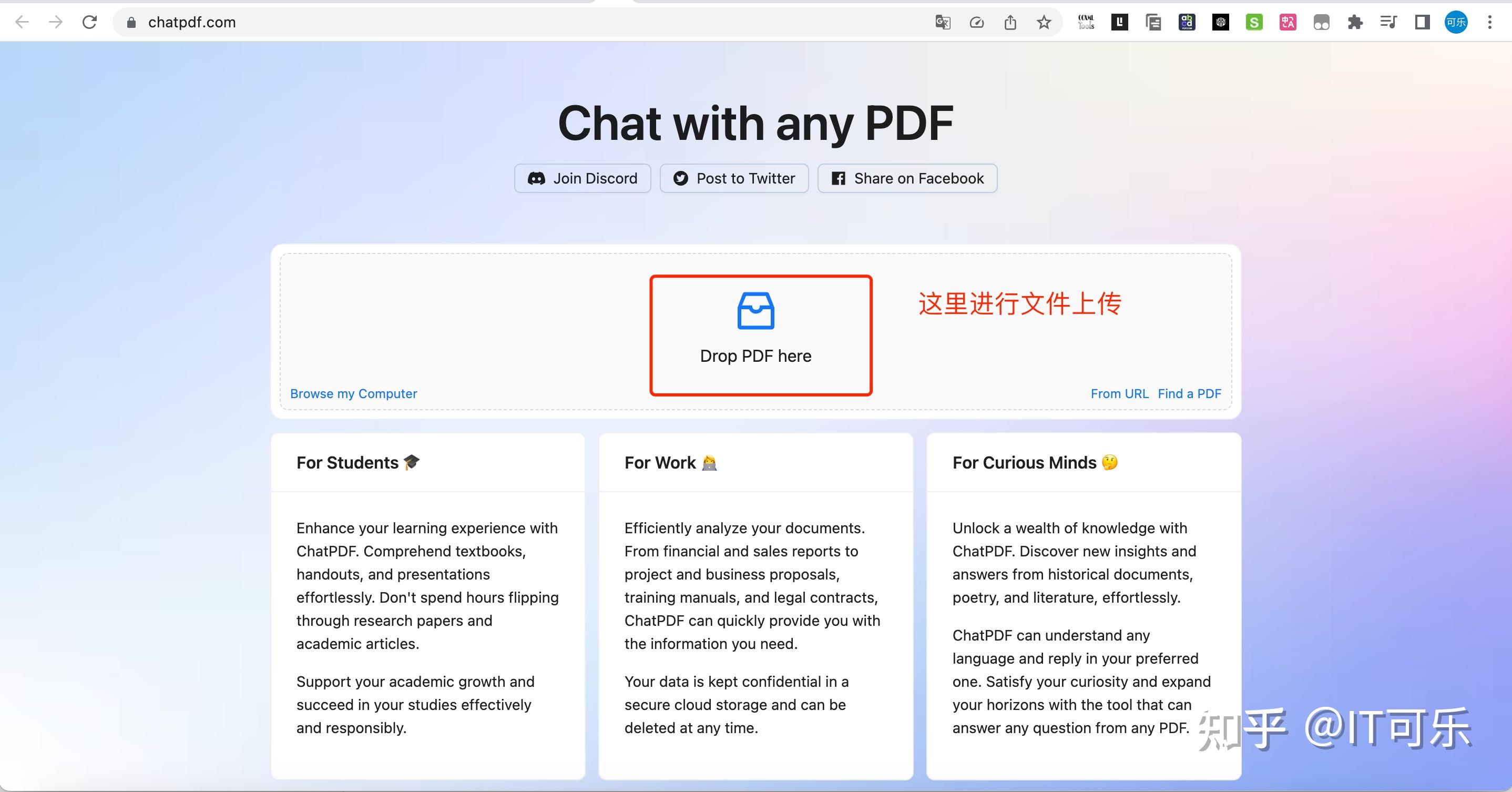Click the 'Drop PDF here' text

tap(756, 356)
